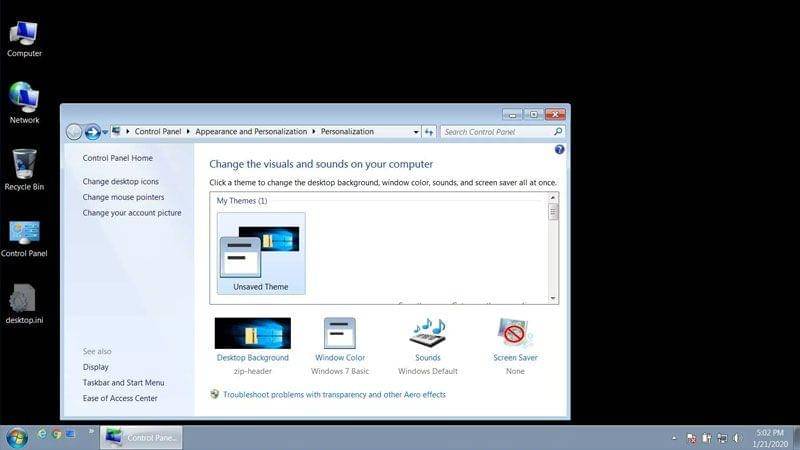Open the Recycle Bin desktop icon
This screenshot has width=800, height=450.
(24, 164)
